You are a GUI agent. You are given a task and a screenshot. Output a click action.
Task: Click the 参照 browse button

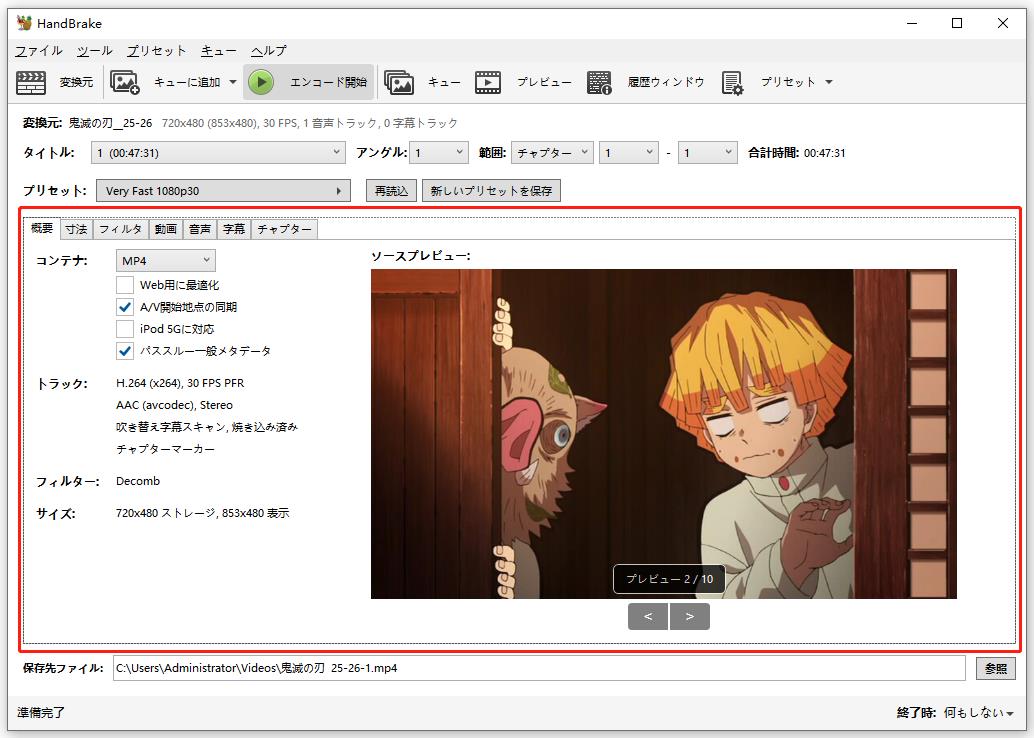tap(996, 668)
